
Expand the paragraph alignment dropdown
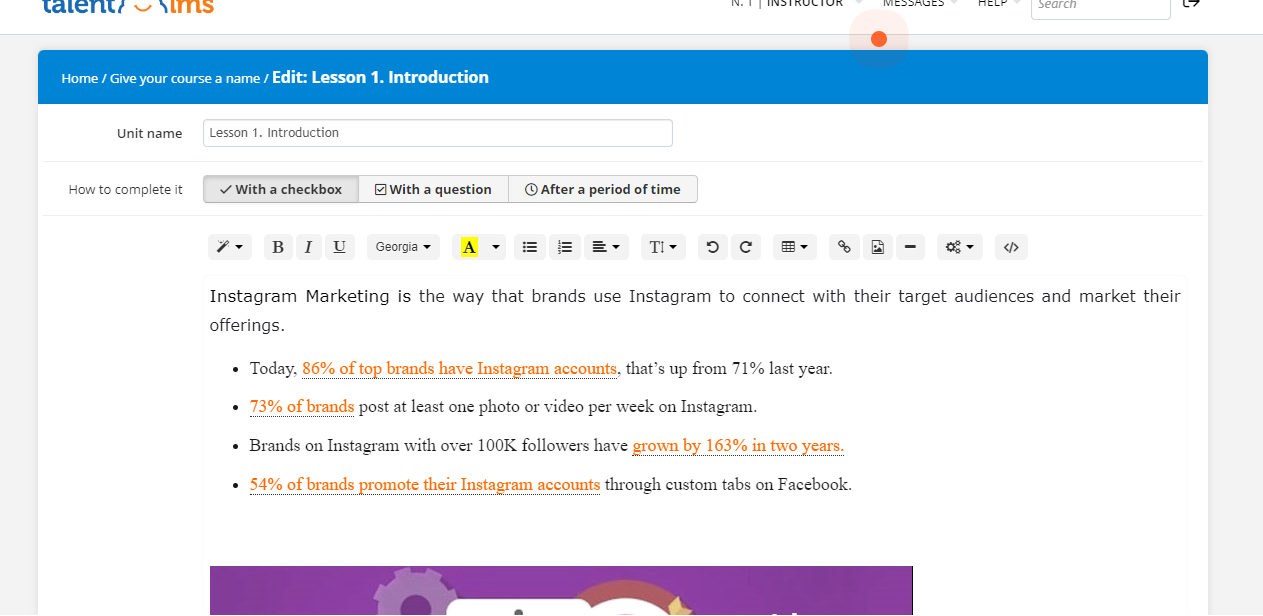click(x=606, y=247)
